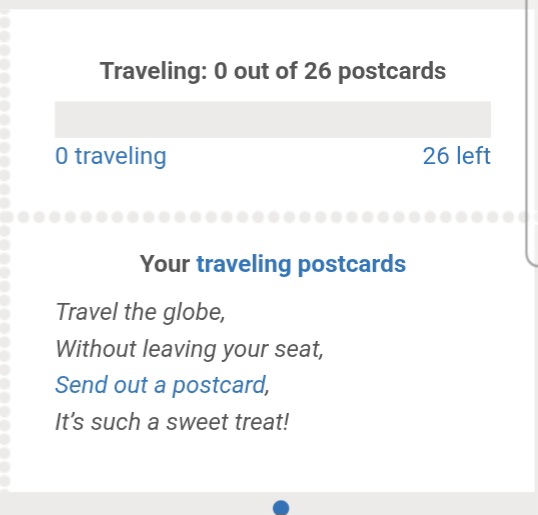
Task: Click the 'Send out a postcard' link
Action: point(161,385)
